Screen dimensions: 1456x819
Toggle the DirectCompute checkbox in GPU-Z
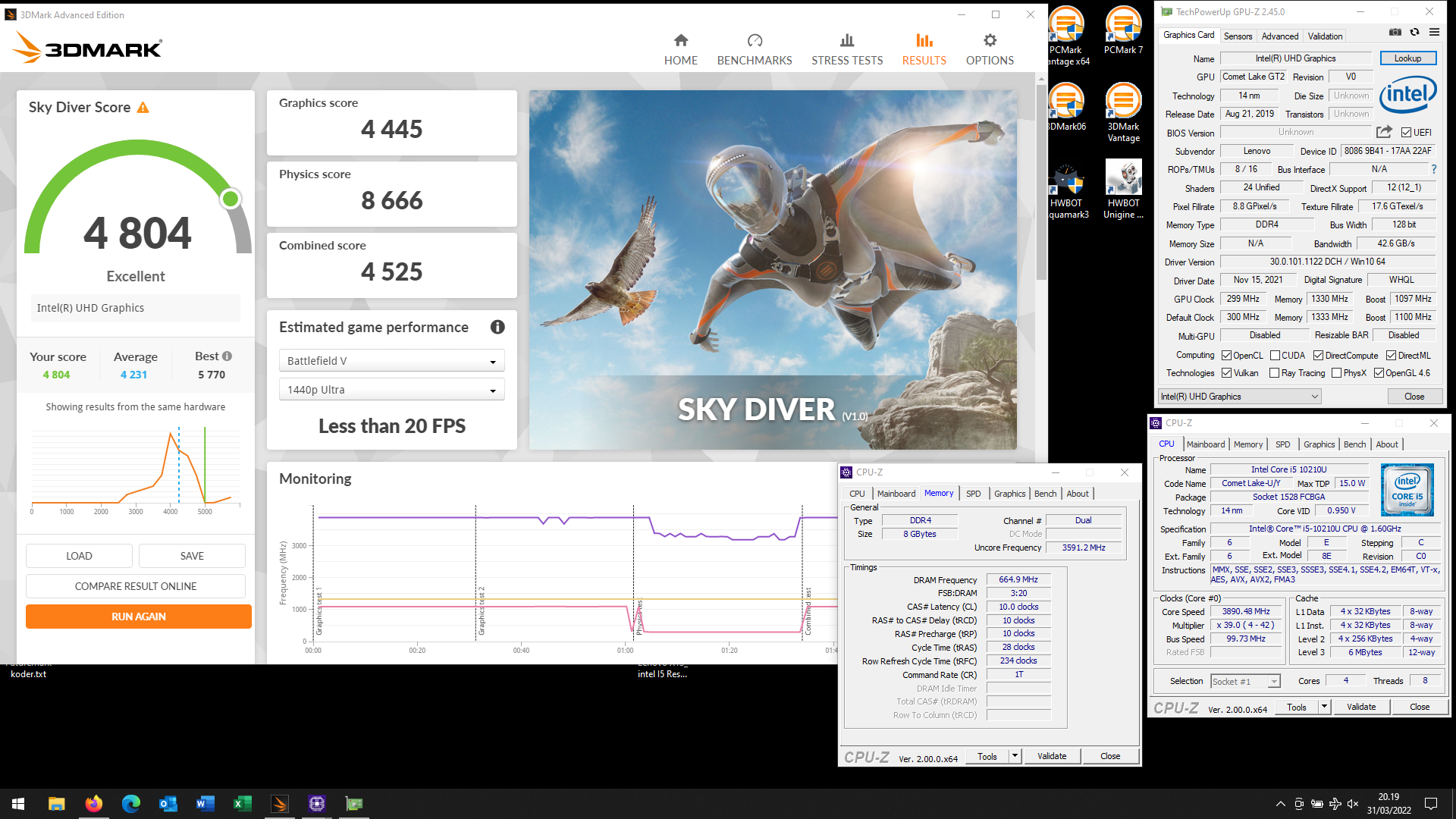pyautogui.click(x=1318, y=356)
